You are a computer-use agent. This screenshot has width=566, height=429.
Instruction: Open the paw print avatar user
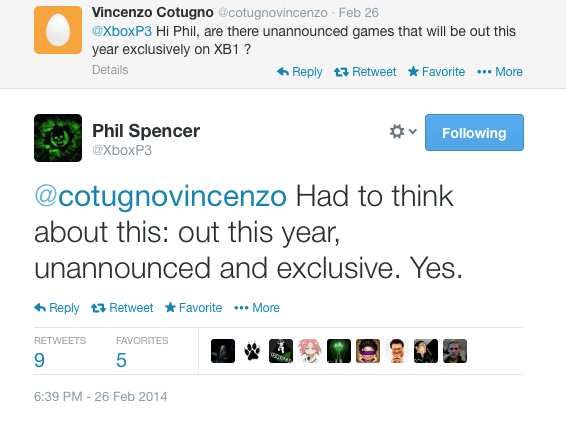[252, 351]
